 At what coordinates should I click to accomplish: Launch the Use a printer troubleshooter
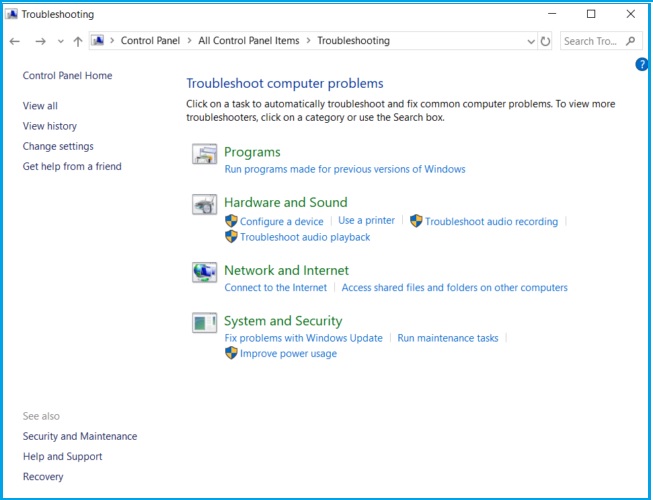[366, 220]
